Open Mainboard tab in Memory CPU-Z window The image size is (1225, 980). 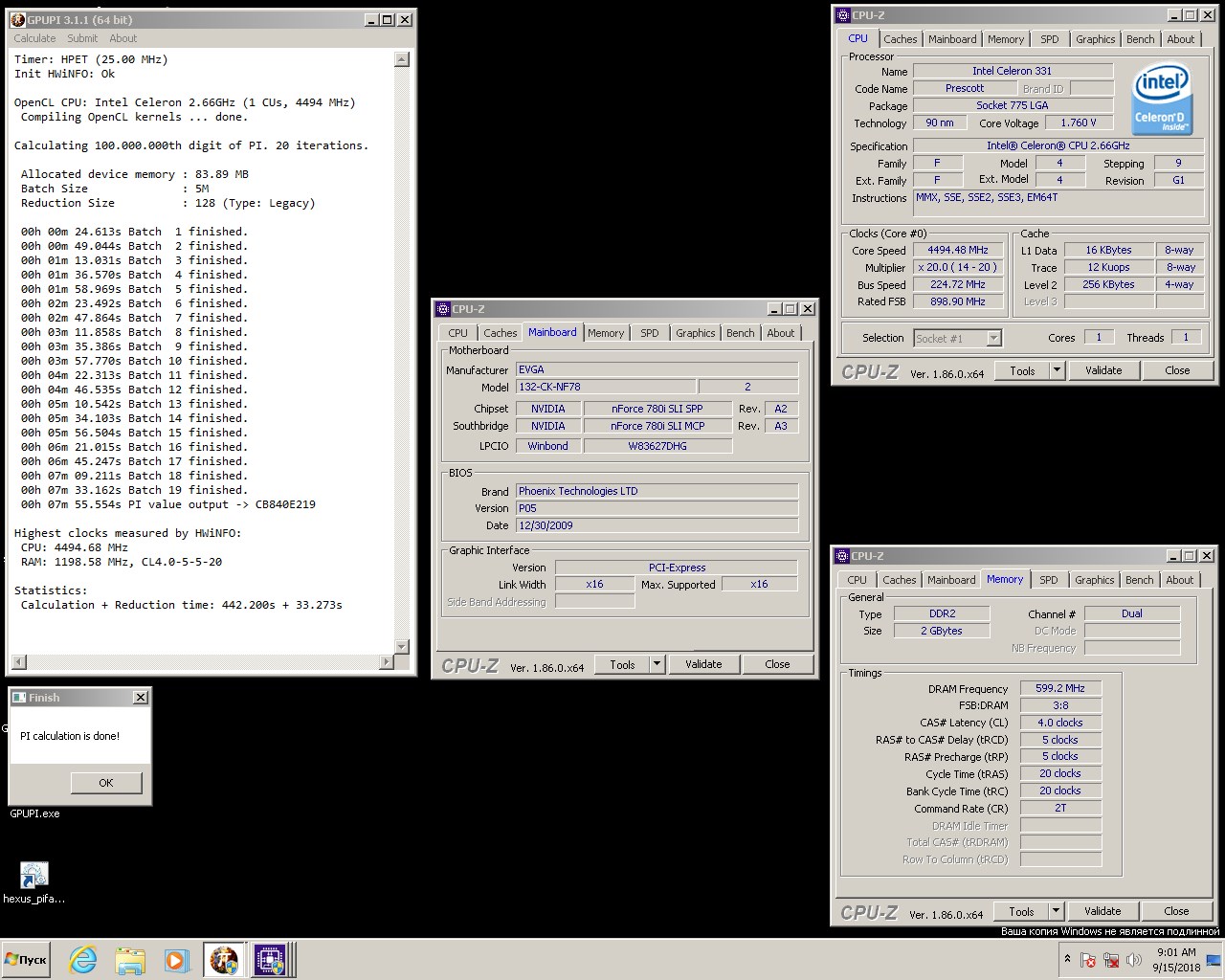click(951, 580)
